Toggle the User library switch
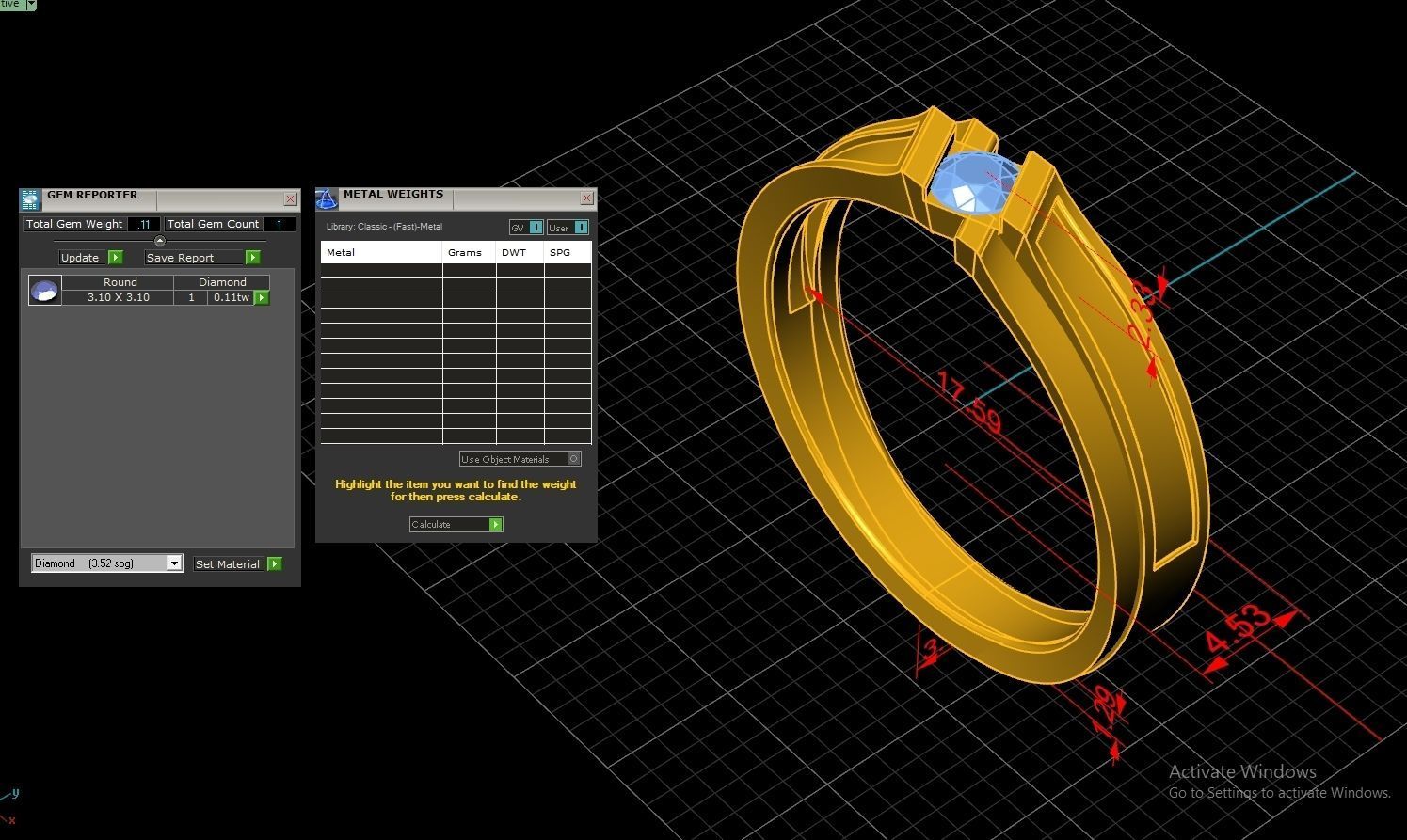Viewport: 1407px width, 840px height. (x=568, y=227)
